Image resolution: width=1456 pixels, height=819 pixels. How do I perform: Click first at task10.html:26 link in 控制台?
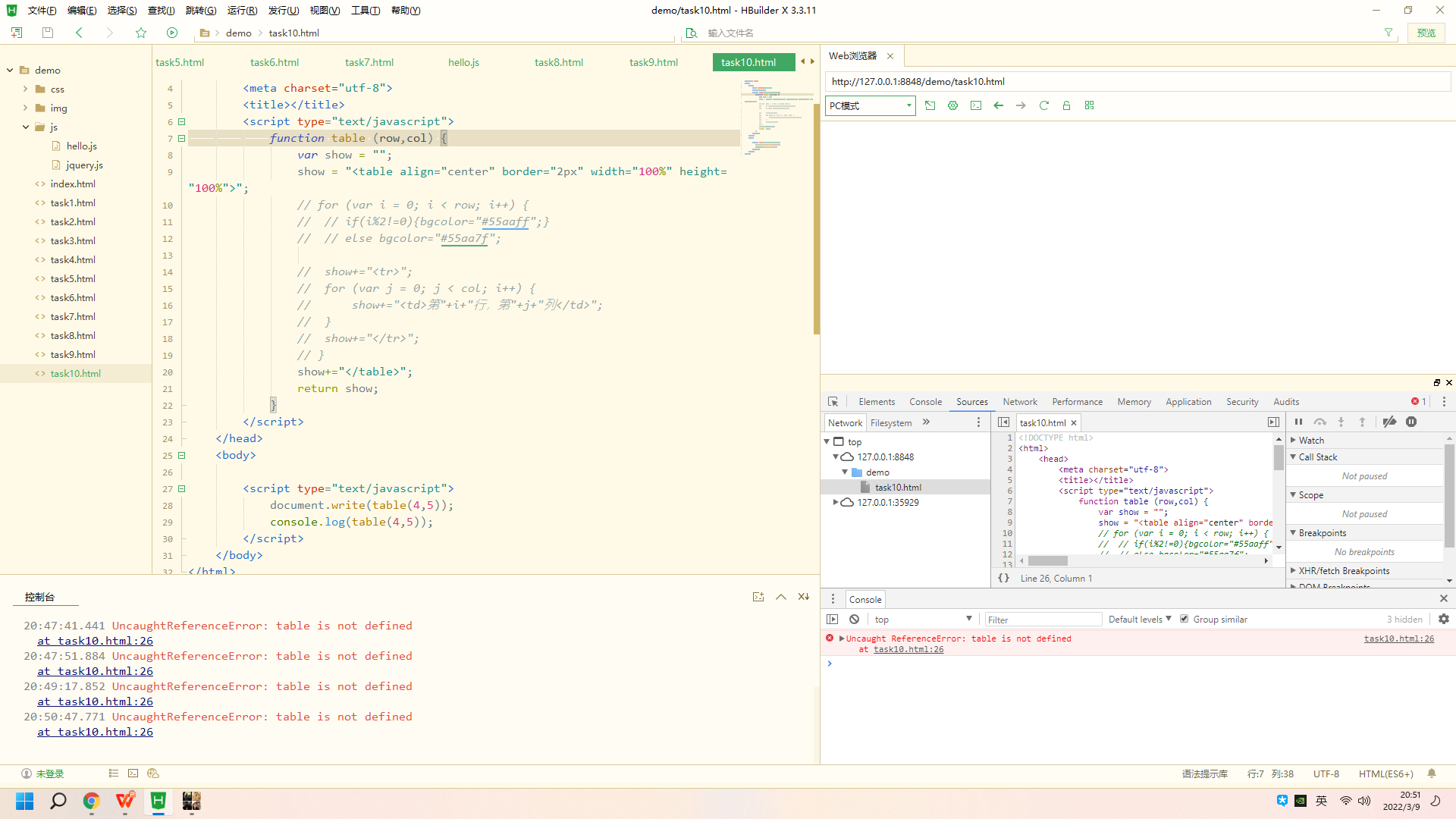coord(95,642)
